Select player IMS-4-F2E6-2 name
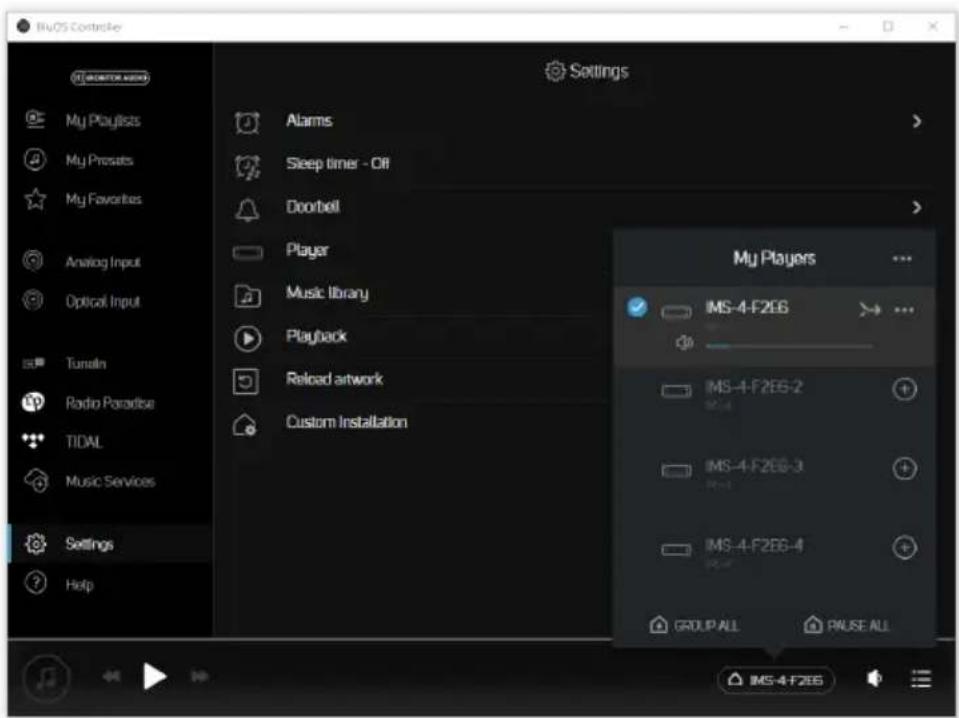959x718 pixels. coord(754,387)
